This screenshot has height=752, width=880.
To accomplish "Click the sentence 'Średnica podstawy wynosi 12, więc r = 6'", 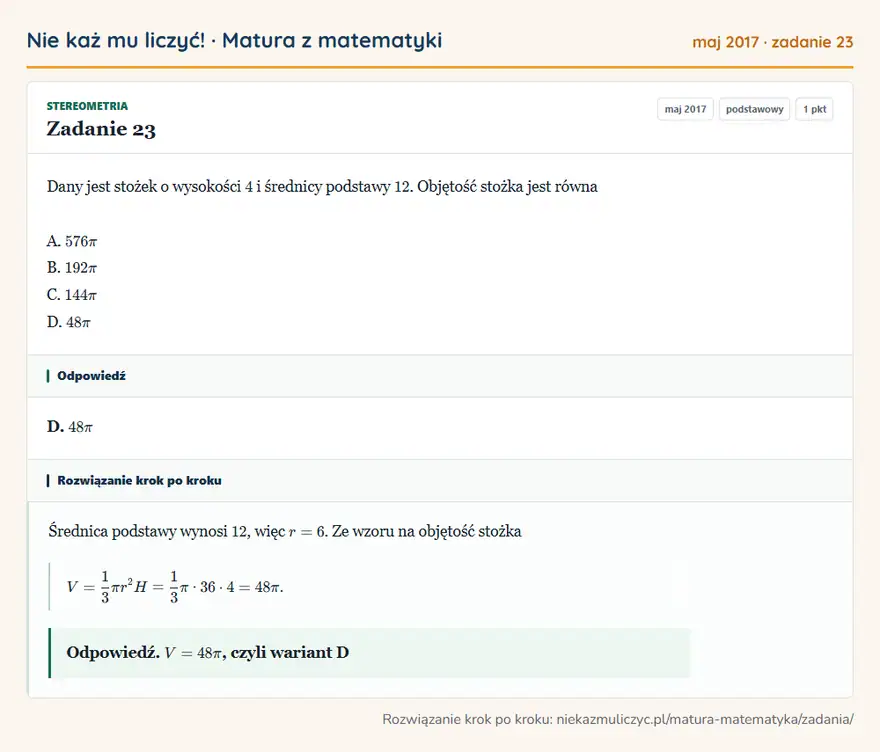I will (187, 531).
